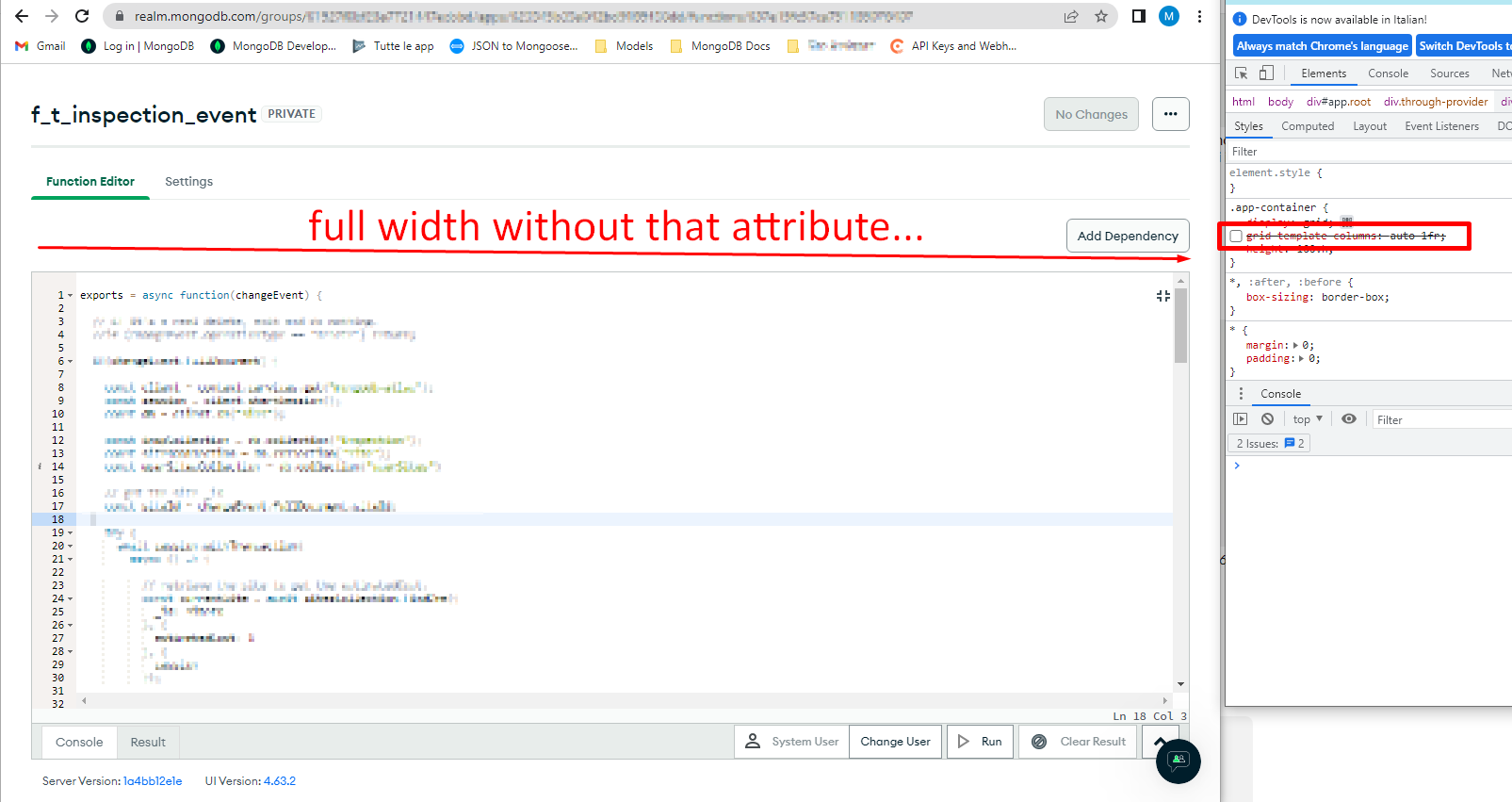Toggle live expression eye icon in console
The width and height of the screenshot is (1512, 802).
tap(1349, 419)
